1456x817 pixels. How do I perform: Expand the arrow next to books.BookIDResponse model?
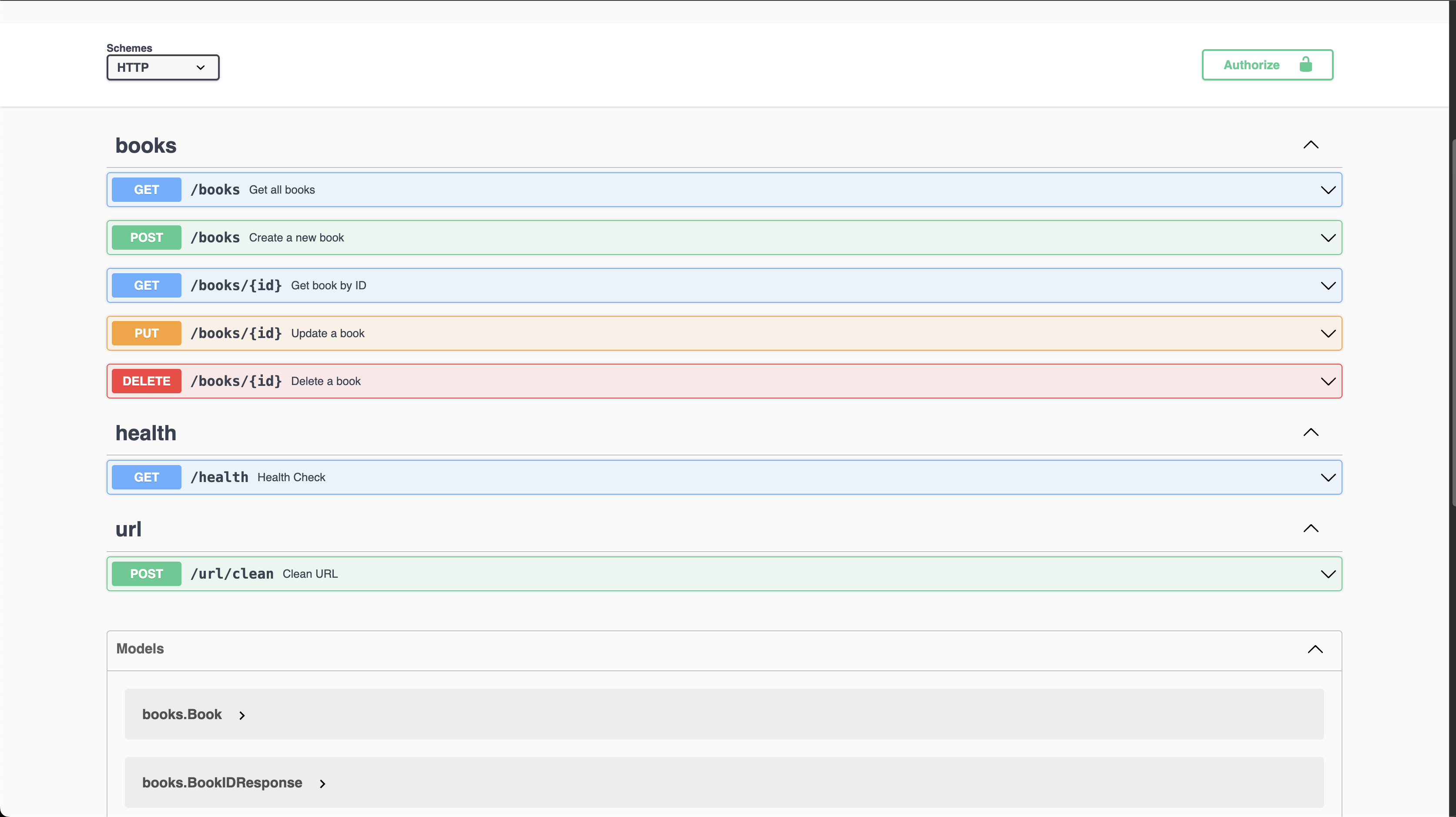point(322,784)
